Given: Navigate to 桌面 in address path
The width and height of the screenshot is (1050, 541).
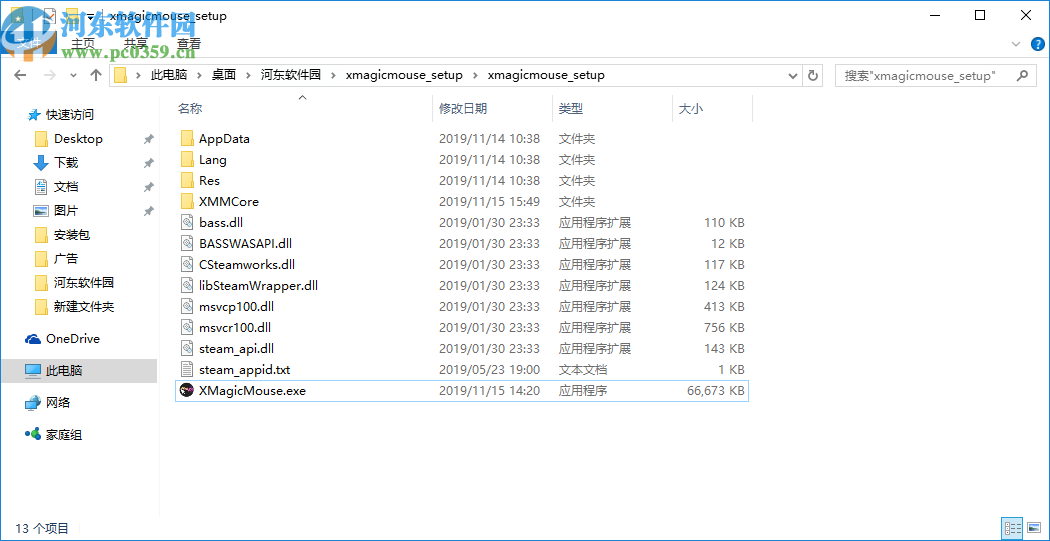Looking at the screenshot, I should point(224,75).
